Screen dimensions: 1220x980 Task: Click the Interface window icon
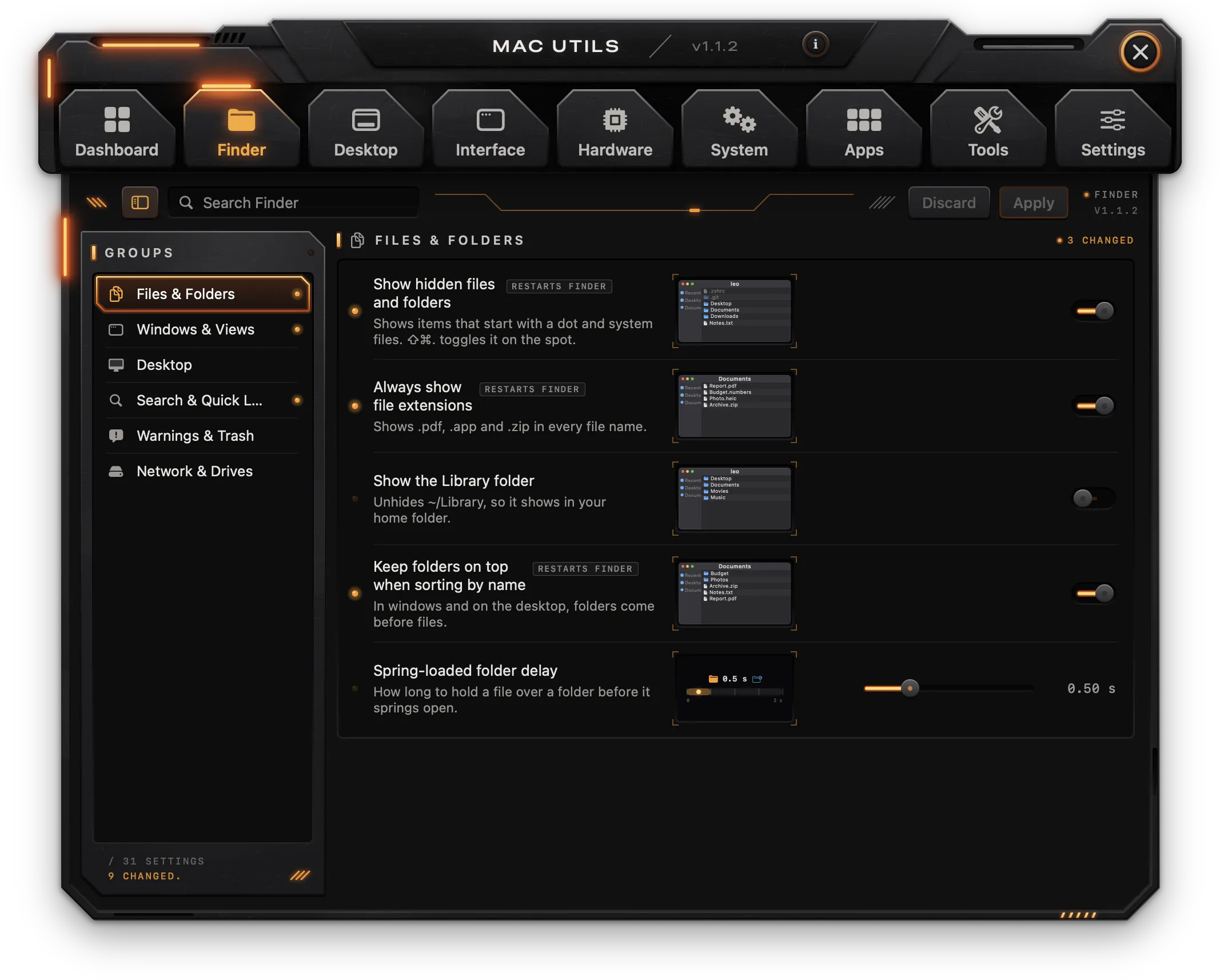(491, 119)
